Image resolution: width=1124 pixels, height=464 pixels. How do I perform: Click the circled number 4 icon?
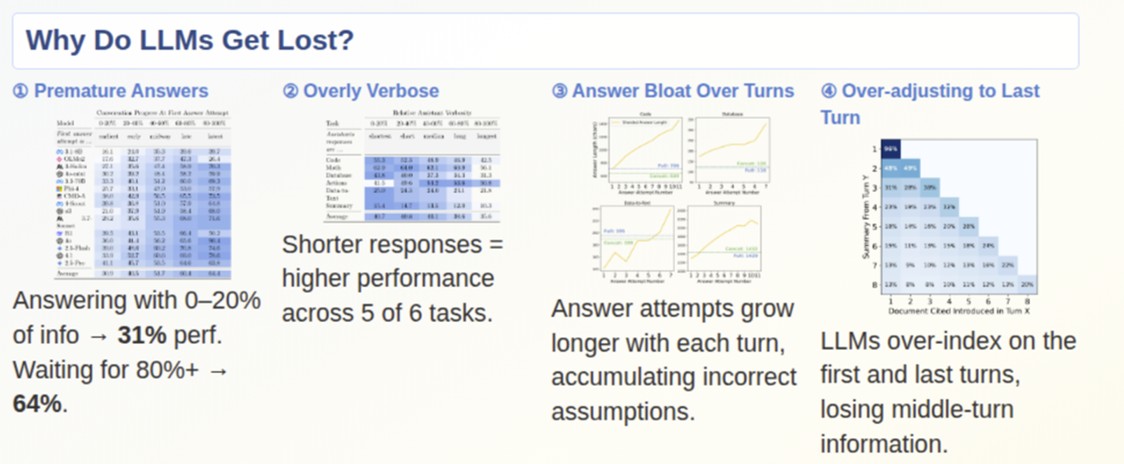pyautogui.click(x=829, y=91)
